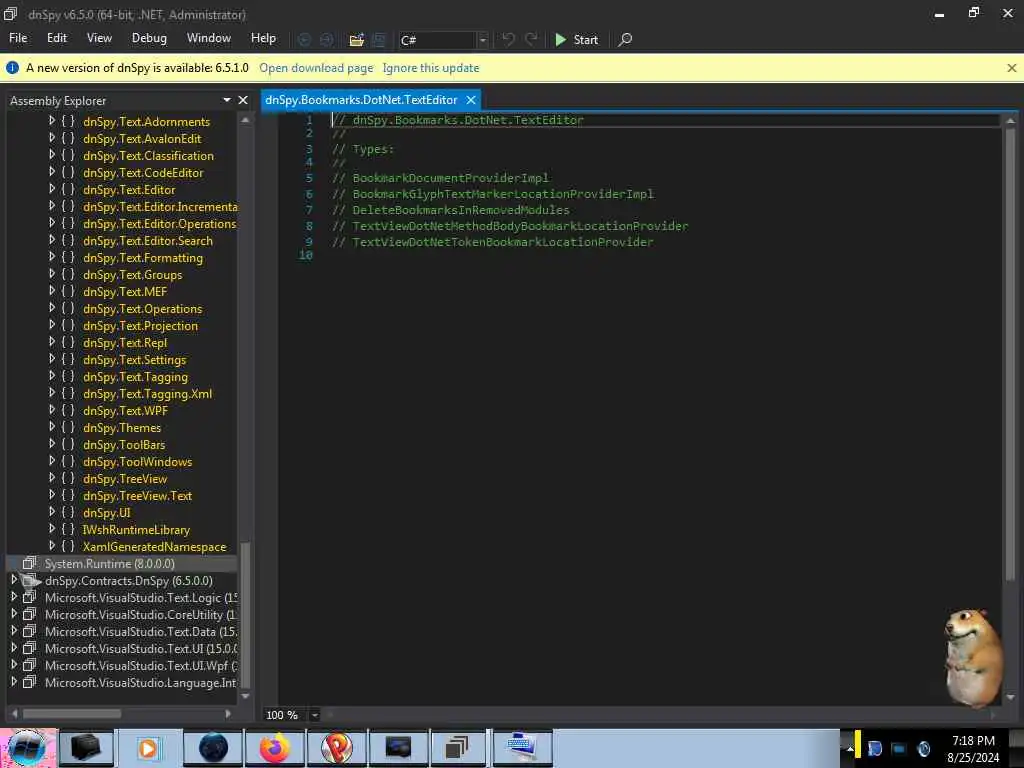This screenshot has height=768, width=1024.
Task: Close the dnSpy.Bookmarks.DotNet.TextEditor tab
Action: coord(471,100)
